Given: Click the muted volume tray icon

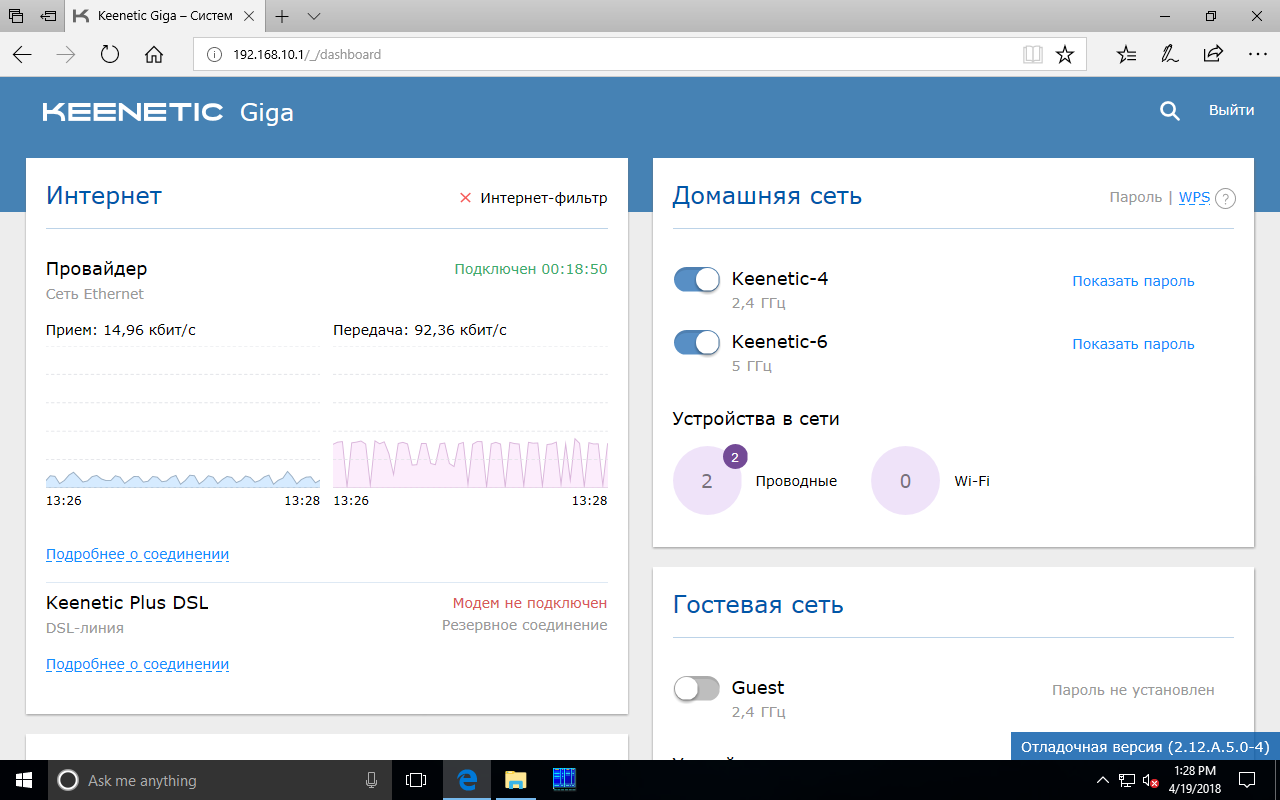Looking at the screenshot, I should [1151, 780].
